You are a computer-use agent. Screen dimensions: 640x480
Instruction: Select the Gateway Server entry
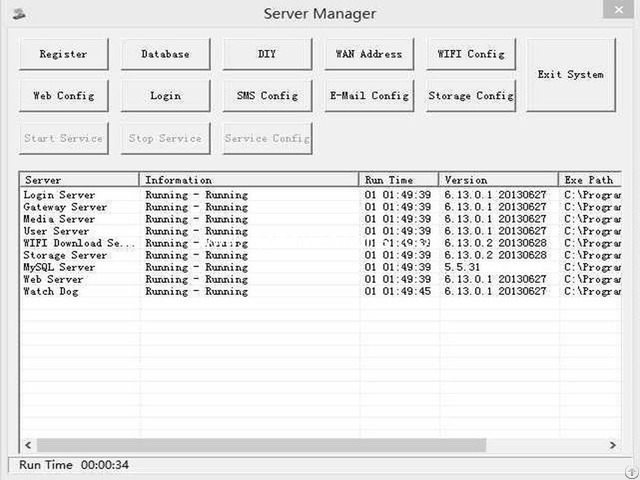point(65,208)
